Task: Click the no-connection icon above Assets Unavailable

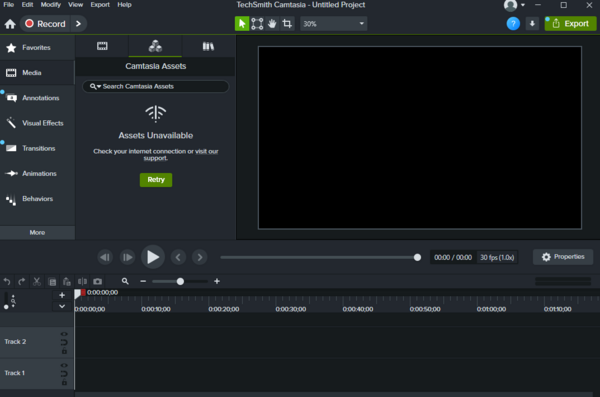Action: pyautogui.click(x=155, y=114)
